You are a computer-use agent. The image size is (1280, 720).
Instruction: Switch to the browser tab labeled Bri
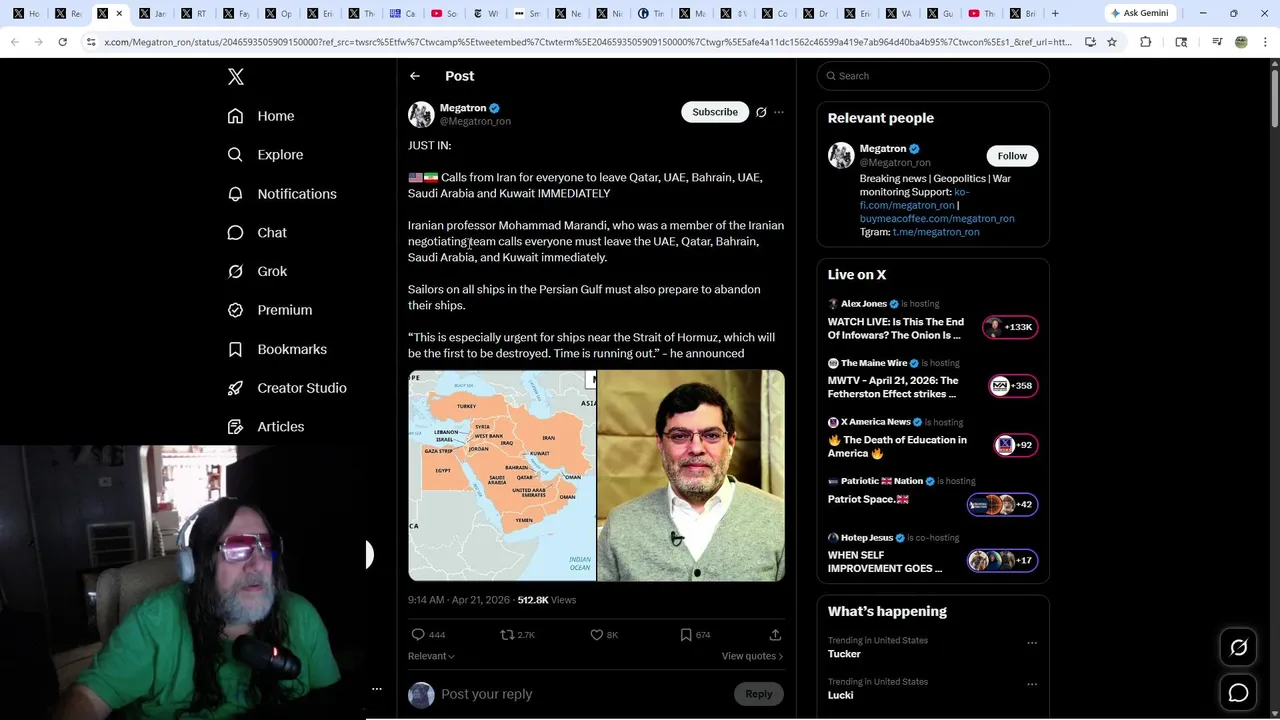1022,13
